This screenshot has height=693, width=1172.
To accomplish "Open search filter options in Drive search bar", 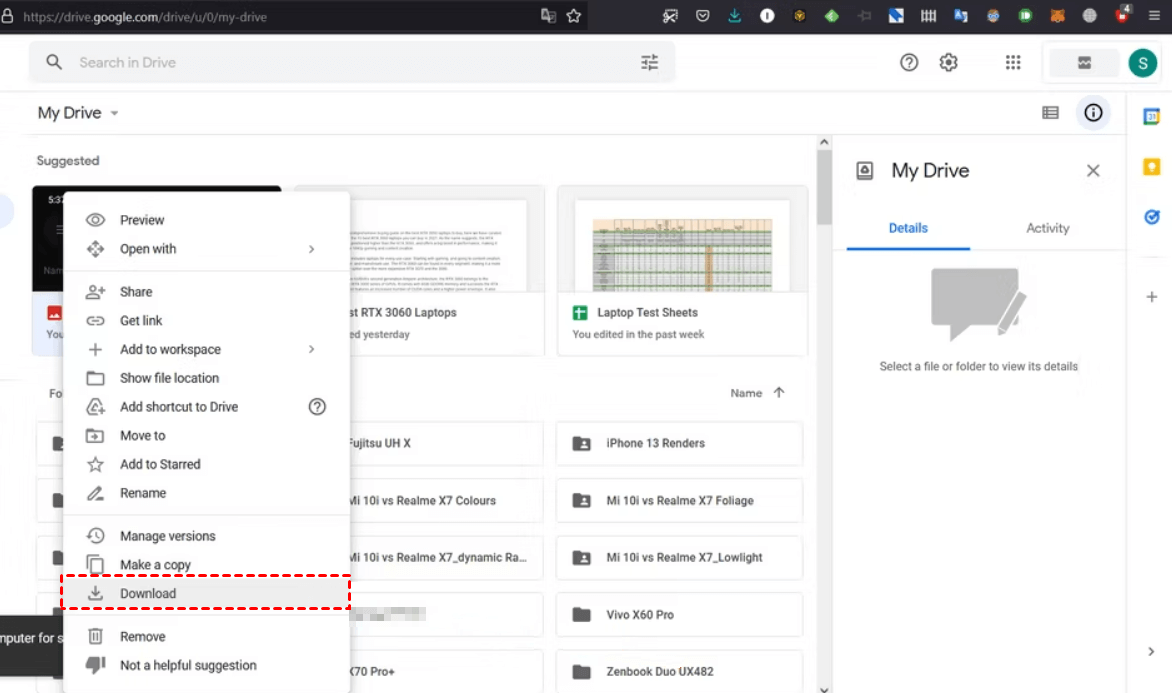I will 650,63.
